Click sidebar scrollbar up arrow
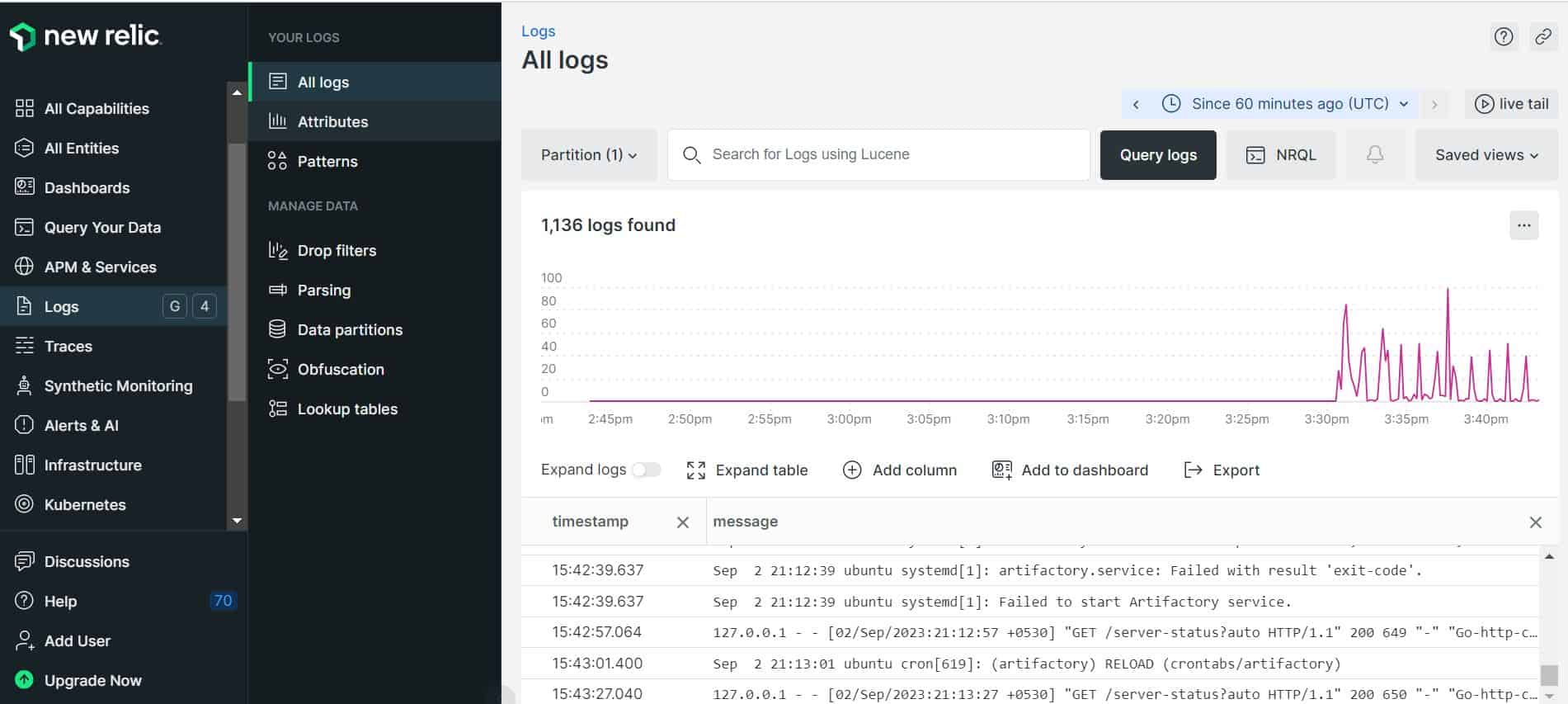The height and width of the screenshot is (704, 1568). click(237, 92)
